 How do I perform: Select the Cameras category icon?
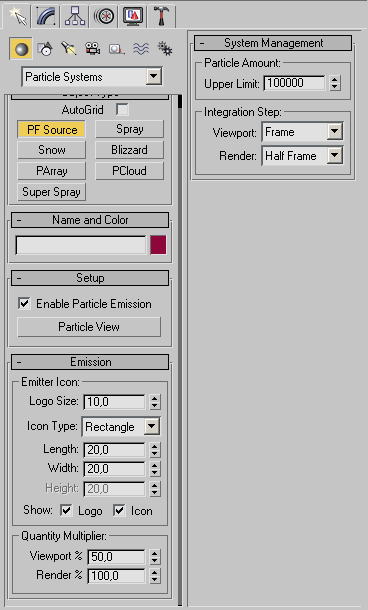click(x=93, y=49)
